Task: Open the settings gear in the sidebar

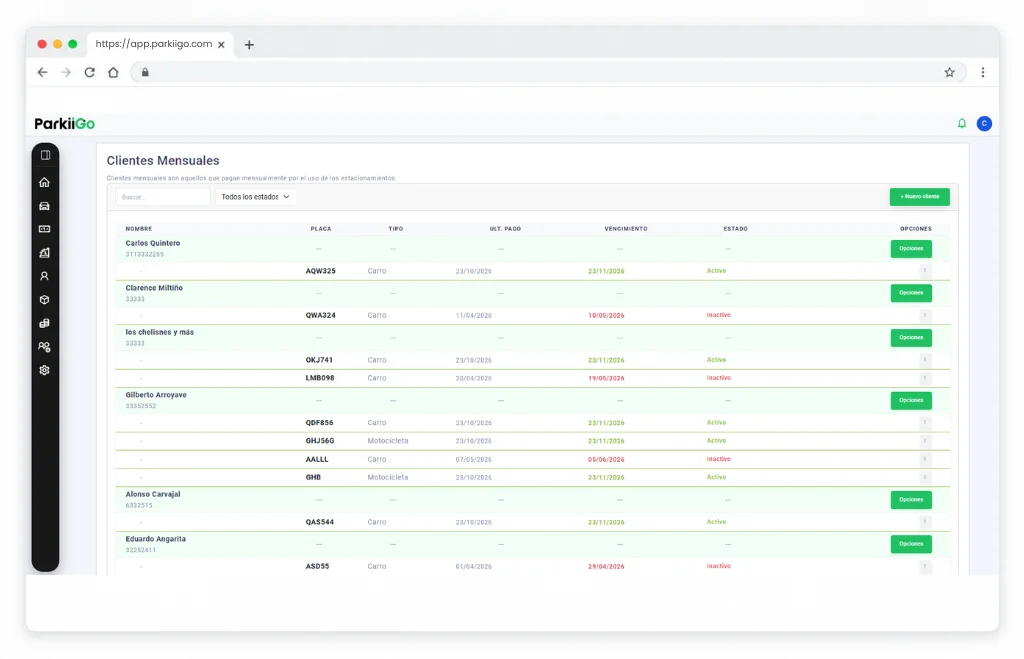Action: [x=44, y=370]
